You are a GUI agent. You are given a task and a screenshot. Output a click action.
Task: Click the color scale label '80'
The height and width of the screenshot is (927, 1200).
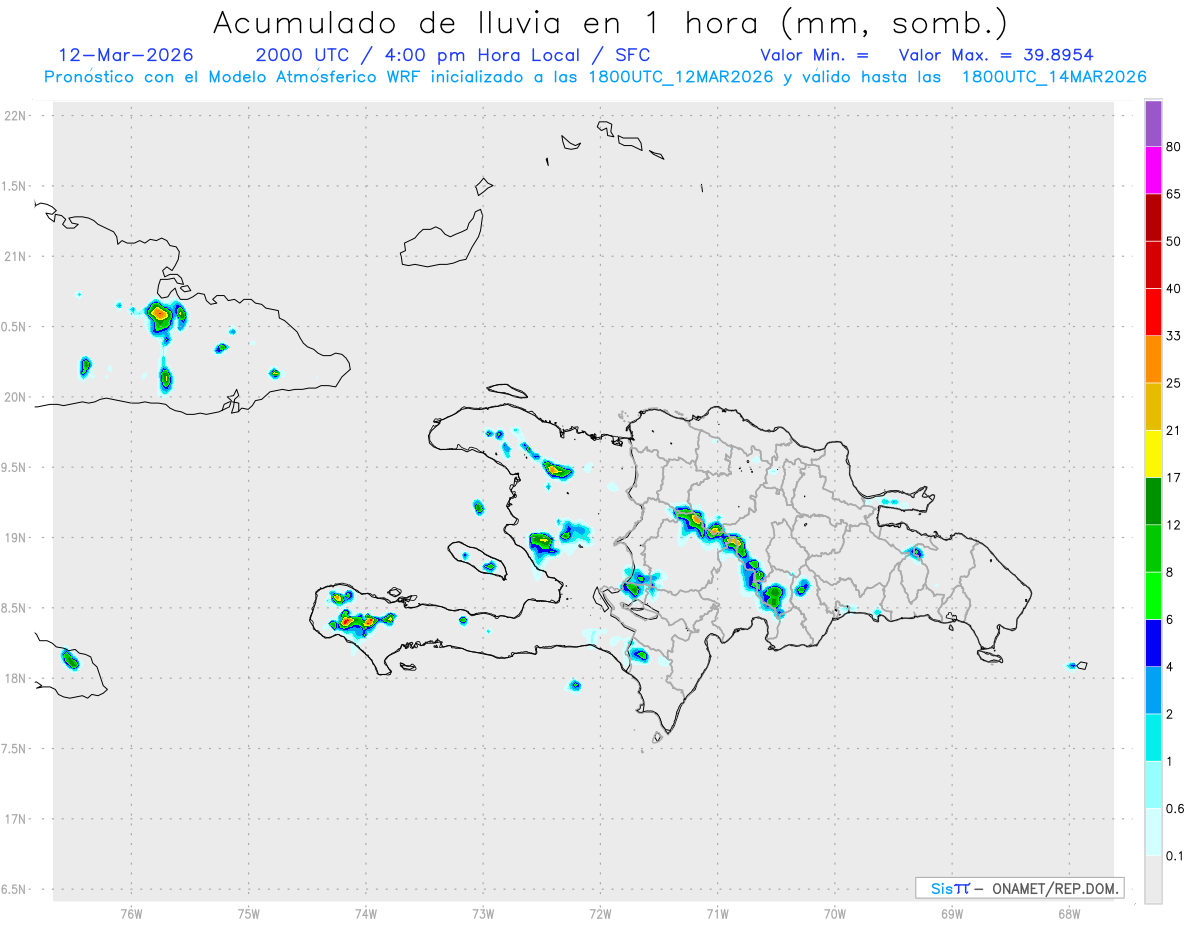[1174, 147]
